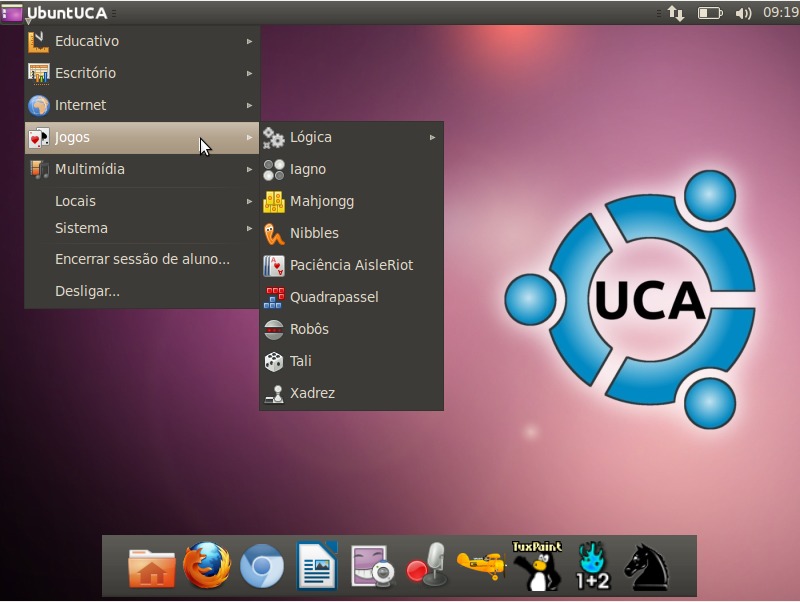Expand the Locais submenu arrow
This screenshot has width=800, height=602.
(249, 202)
